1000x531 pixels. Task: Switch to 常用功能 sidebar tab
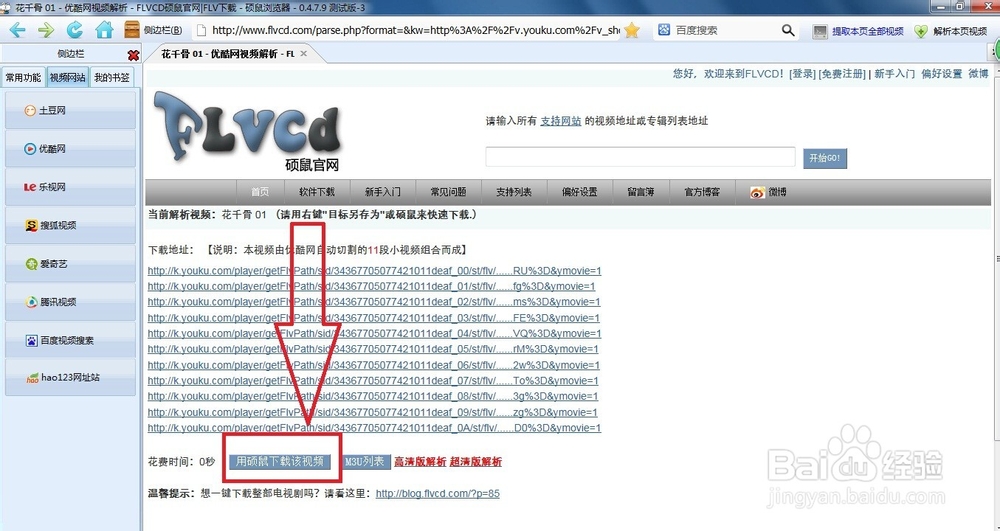pos(24,78)
